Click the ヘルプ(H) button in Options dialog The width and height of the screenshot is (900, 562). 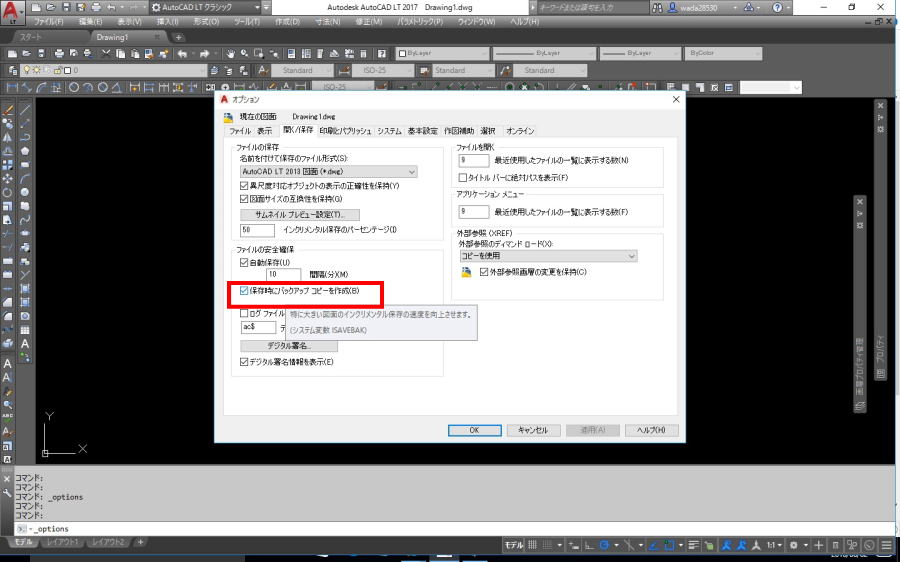651,430
